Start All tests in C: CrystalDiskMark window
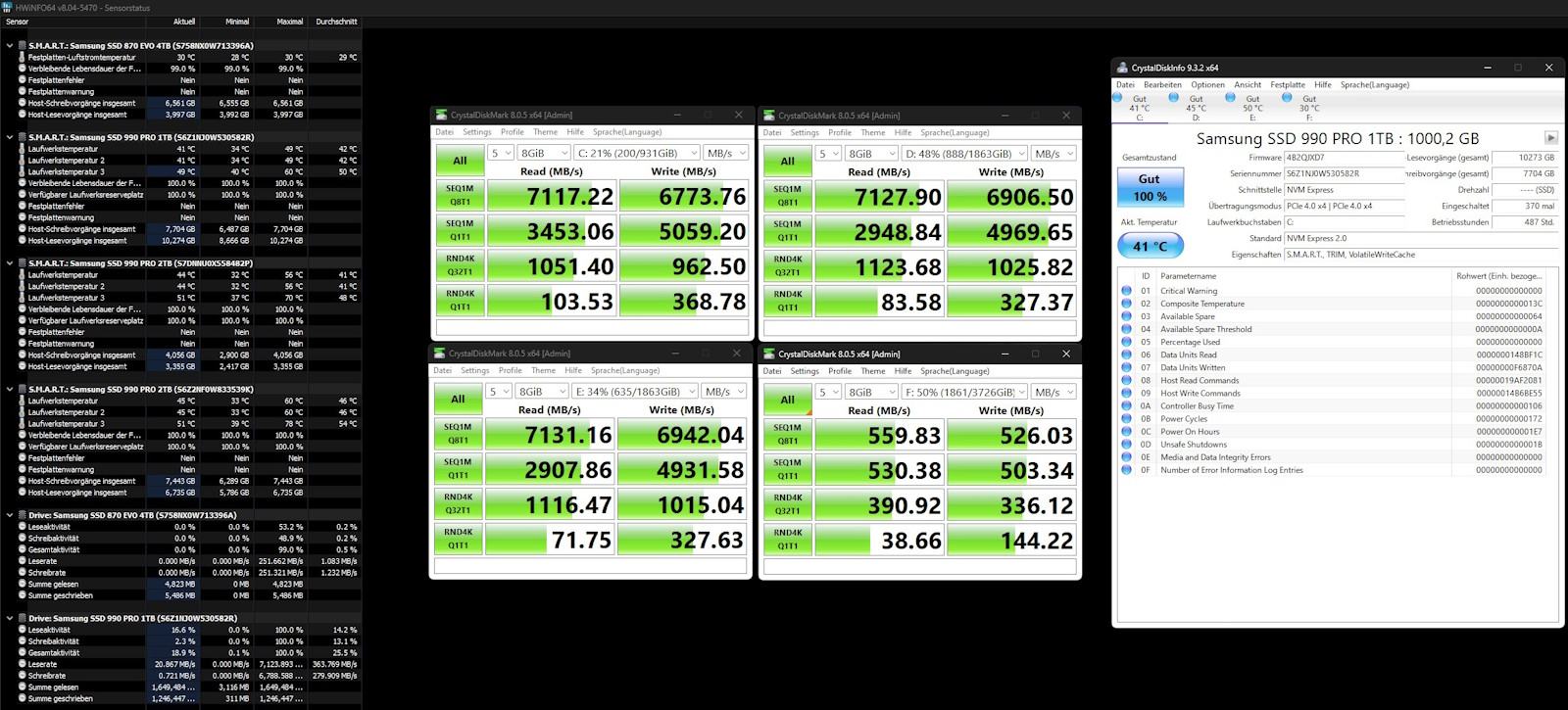The width and height of the screenshot is (1568, 710). coord(460,161)
